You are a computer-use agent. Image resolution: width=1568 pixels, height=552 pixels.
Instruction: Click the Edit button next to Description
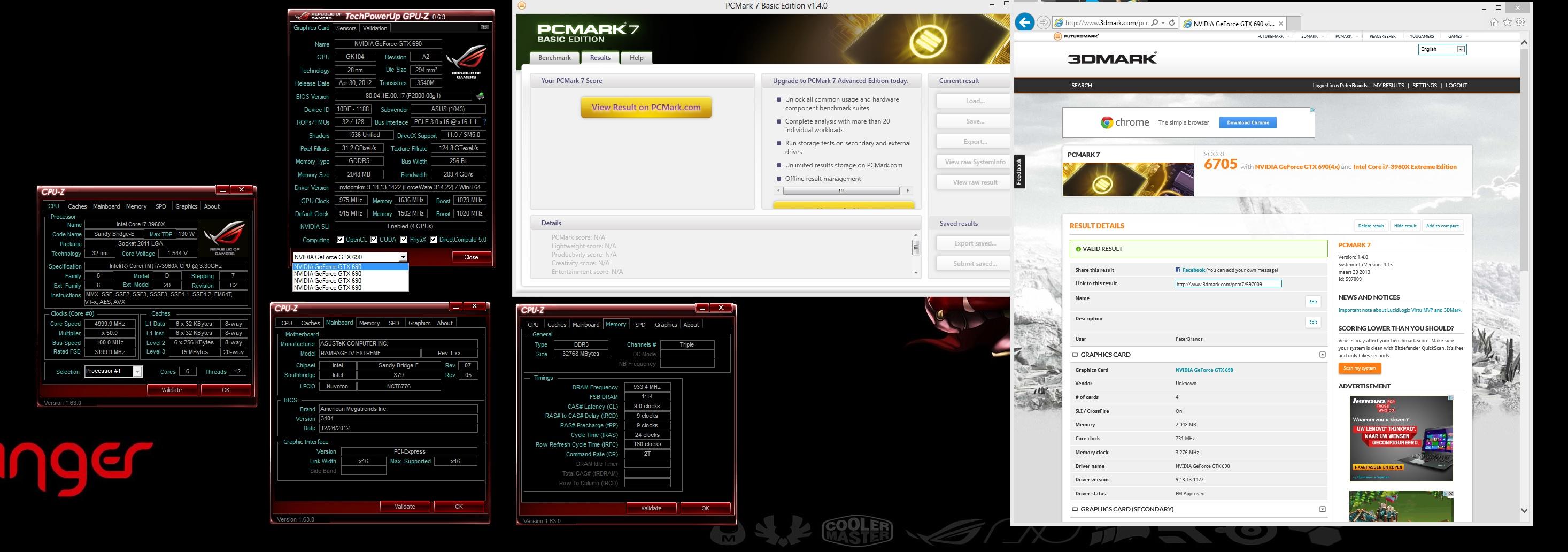point(1313,323)
